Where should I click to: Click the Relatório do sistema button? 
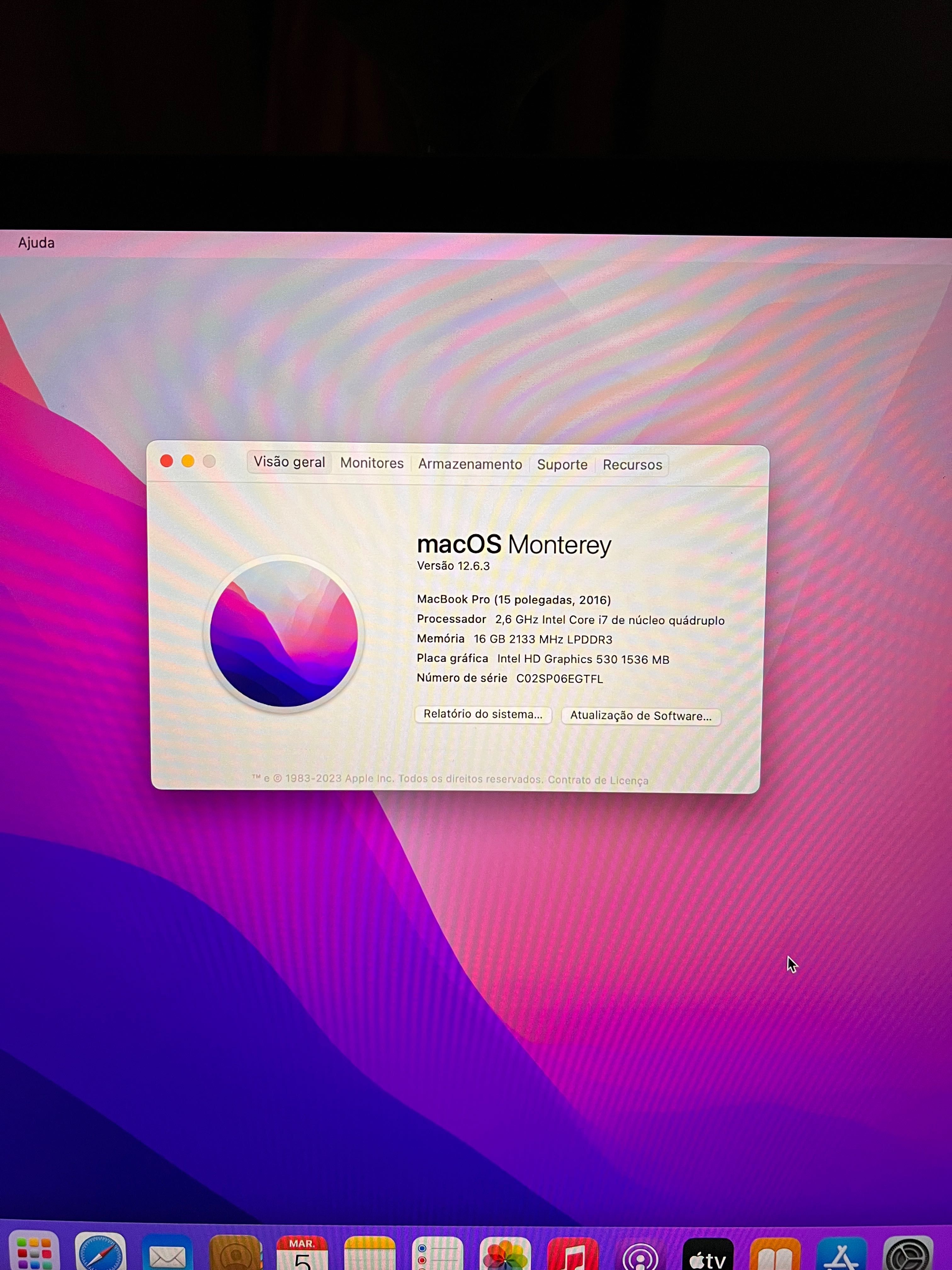click(x=483, y=714)
